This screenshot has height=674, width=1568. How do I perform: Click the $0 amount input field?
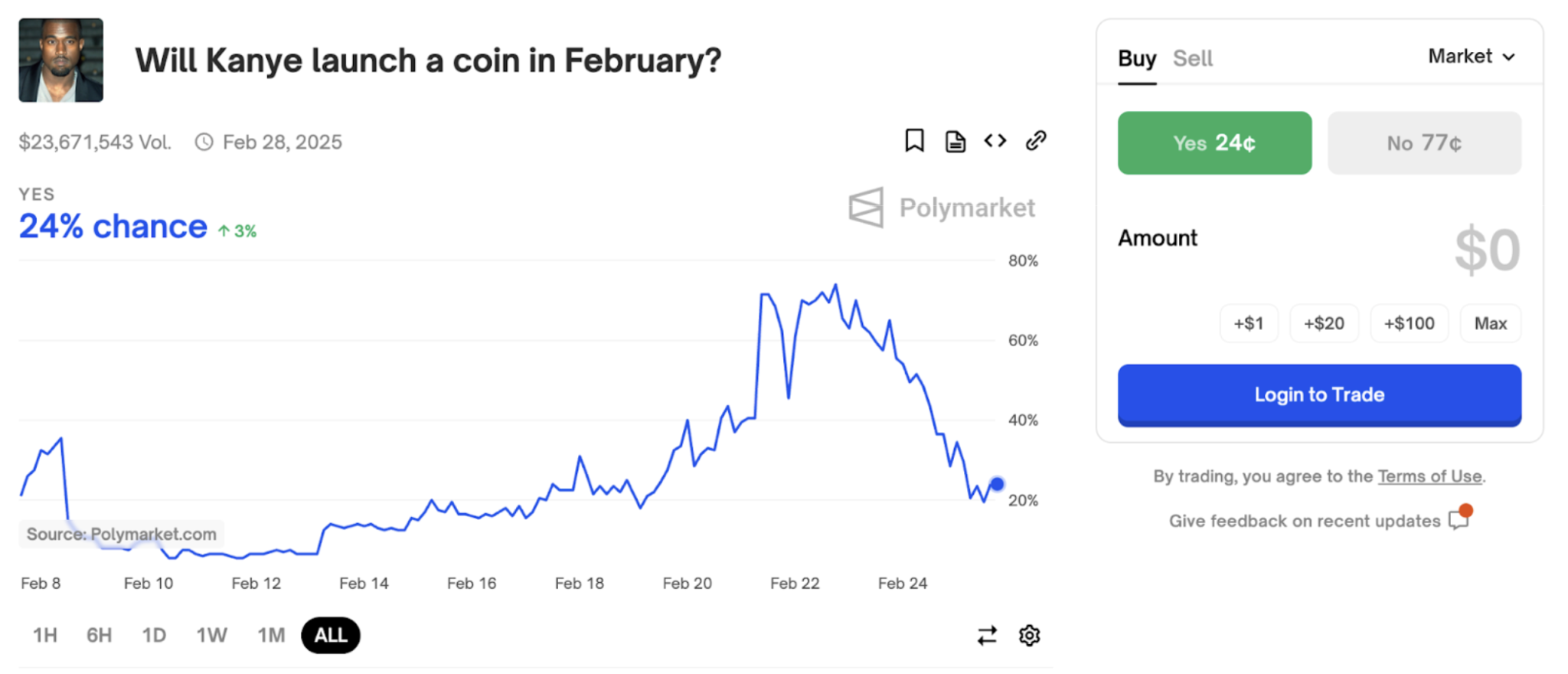click(x=1486, y=250)
